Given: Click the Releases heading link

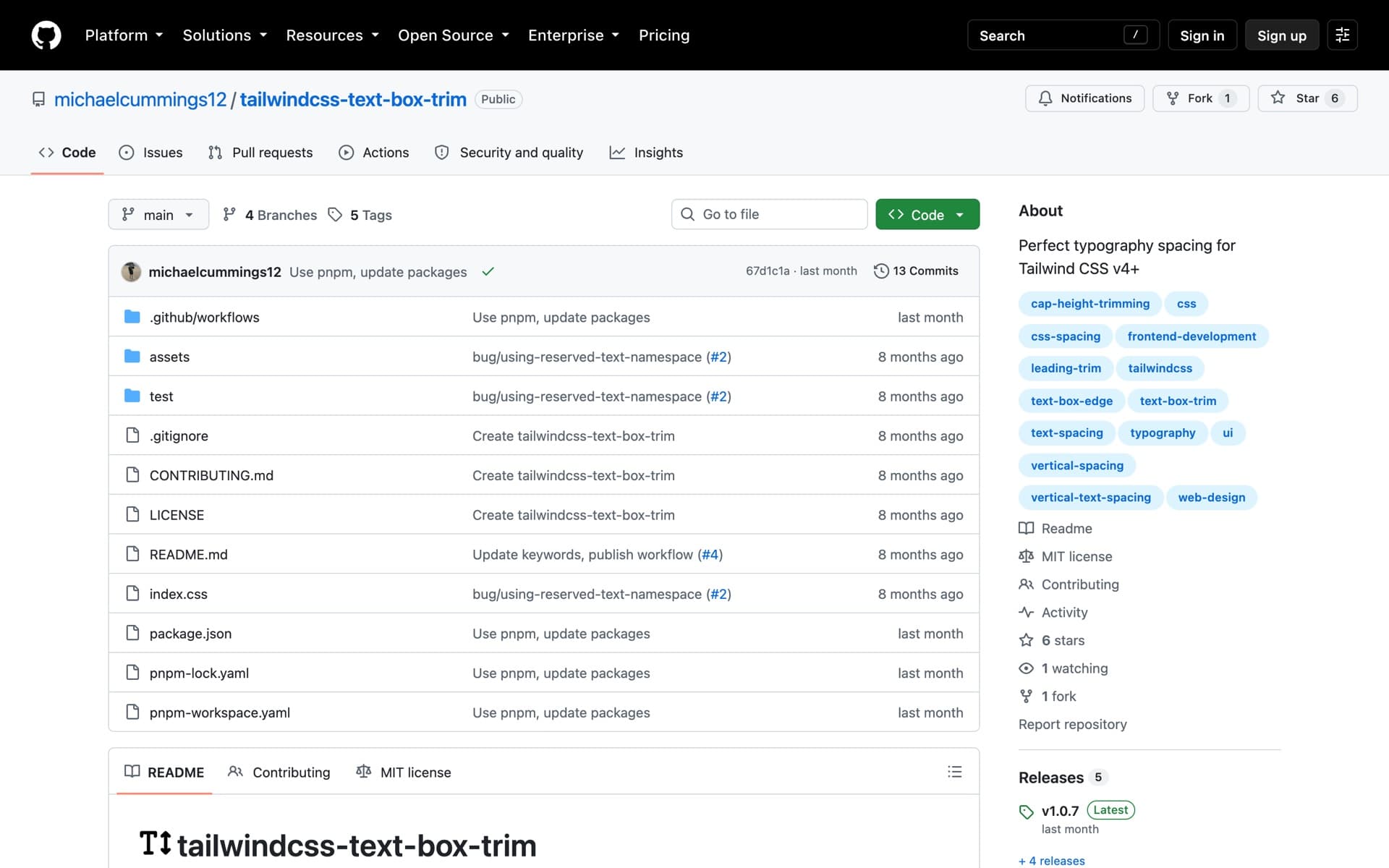Looking at the screenshot, I should pos(1050,778).
